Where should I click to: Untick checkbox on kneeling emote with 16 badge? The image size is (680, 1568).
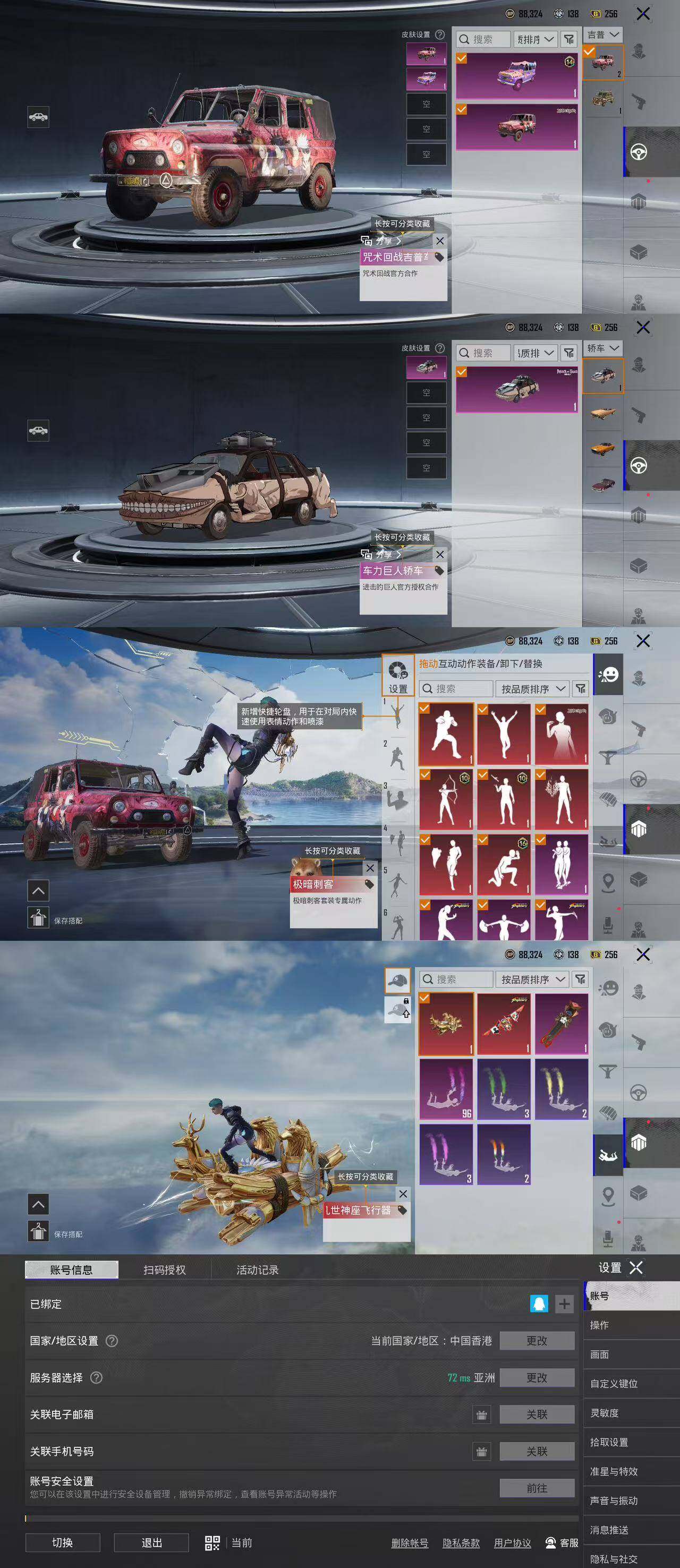(x=483, y=840)
